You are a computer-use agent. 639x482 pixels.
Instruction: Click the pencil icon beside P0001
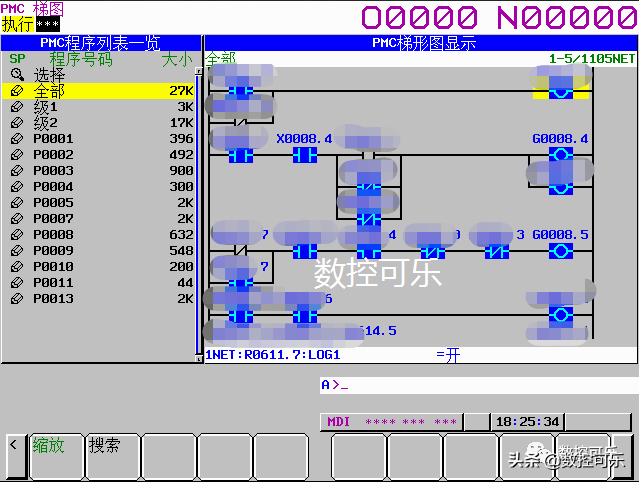pyautogui.click(x=17, y=139)
